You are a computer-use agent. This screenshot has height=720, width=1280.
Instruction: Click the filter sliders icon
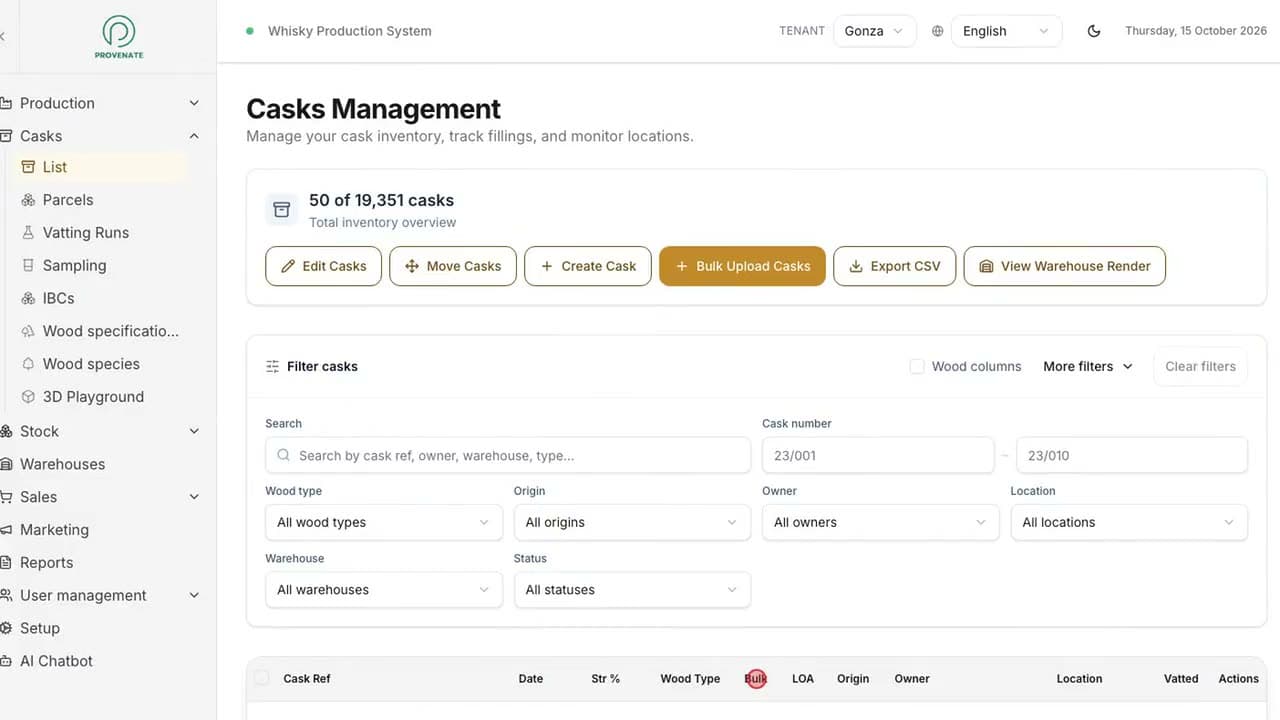point(272,367)
